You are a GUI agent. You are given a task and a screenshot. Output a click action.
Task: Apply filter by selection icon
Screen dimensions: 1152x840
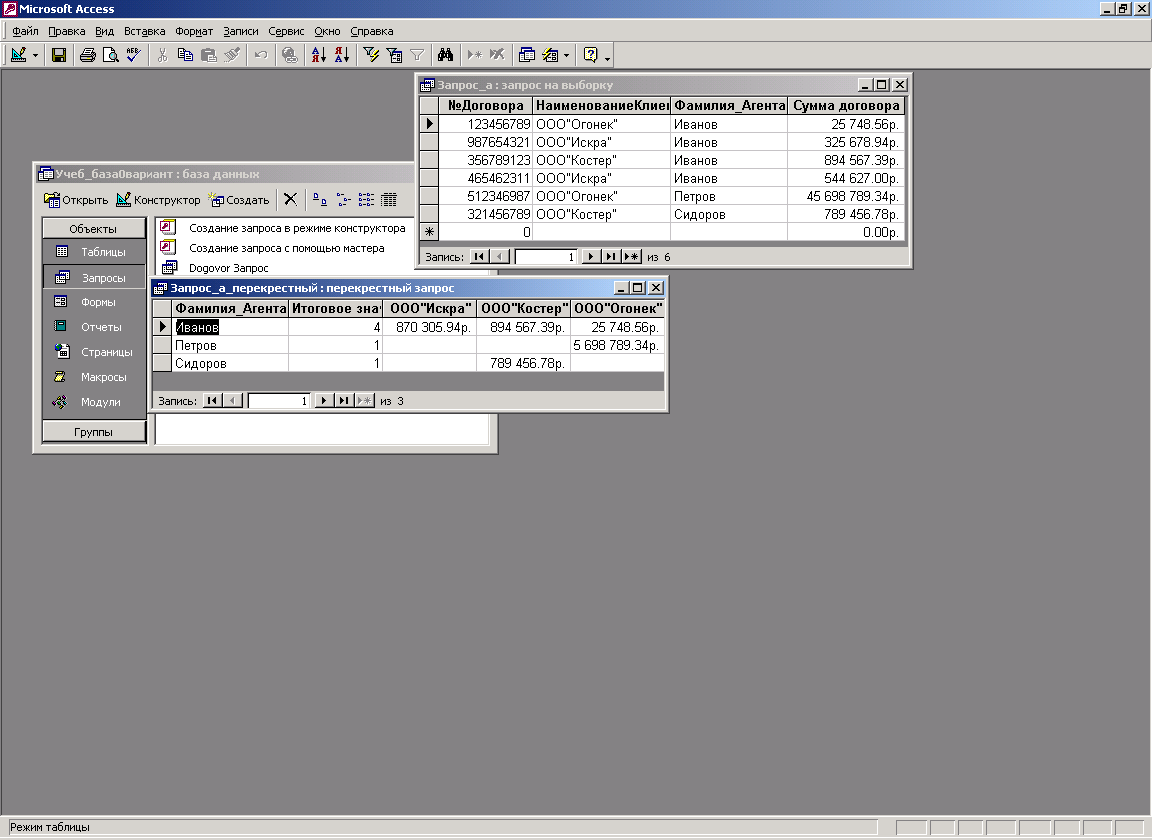coord(371,55)
